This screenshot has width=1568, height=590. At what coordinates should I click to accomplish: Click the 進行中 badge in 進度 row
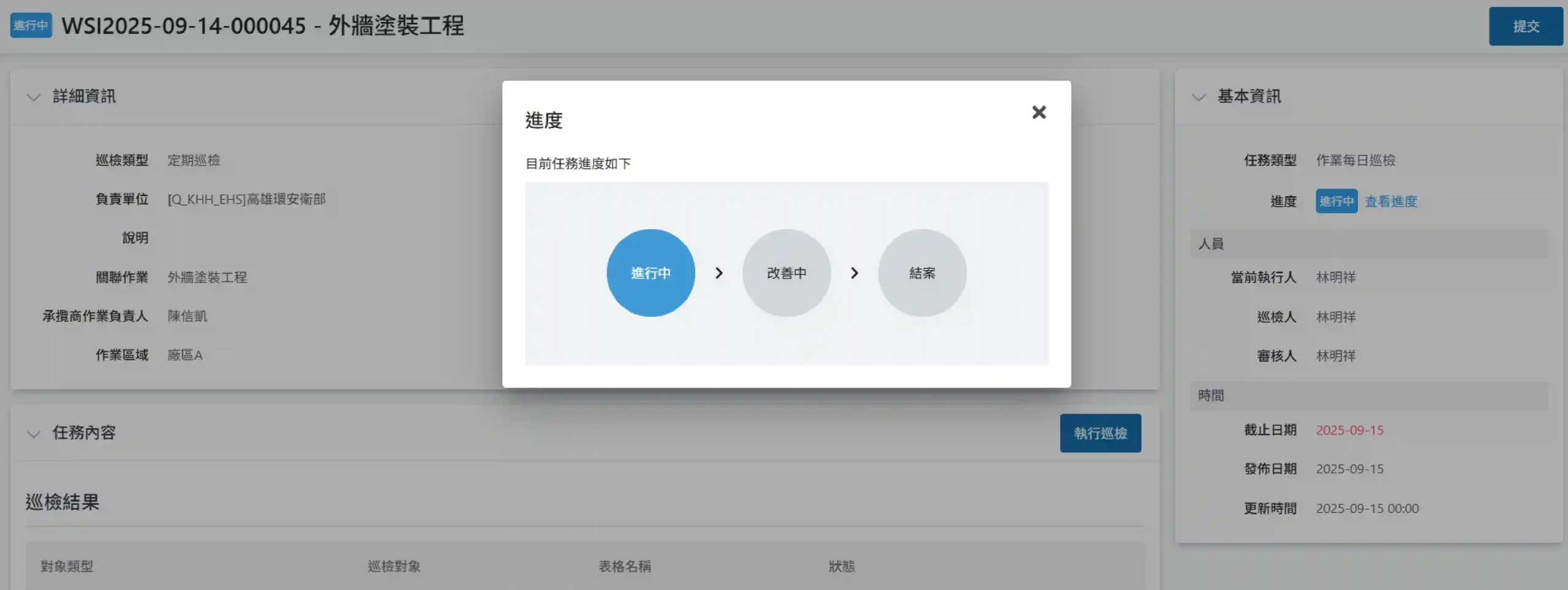coord(1336,202)
